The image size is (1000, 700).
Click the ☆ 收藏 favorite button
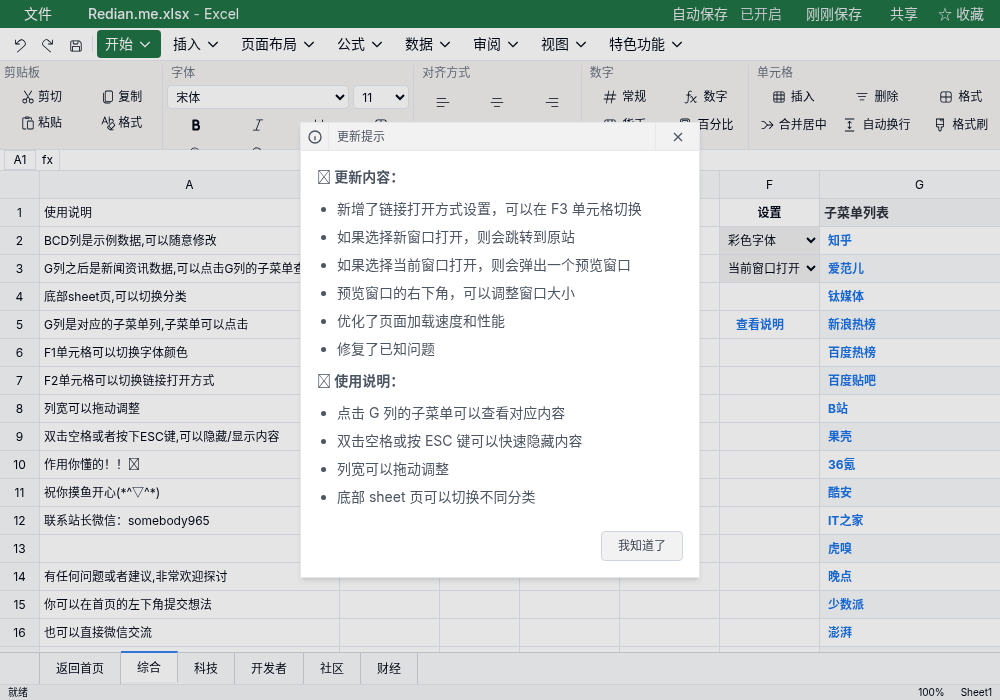961,14
